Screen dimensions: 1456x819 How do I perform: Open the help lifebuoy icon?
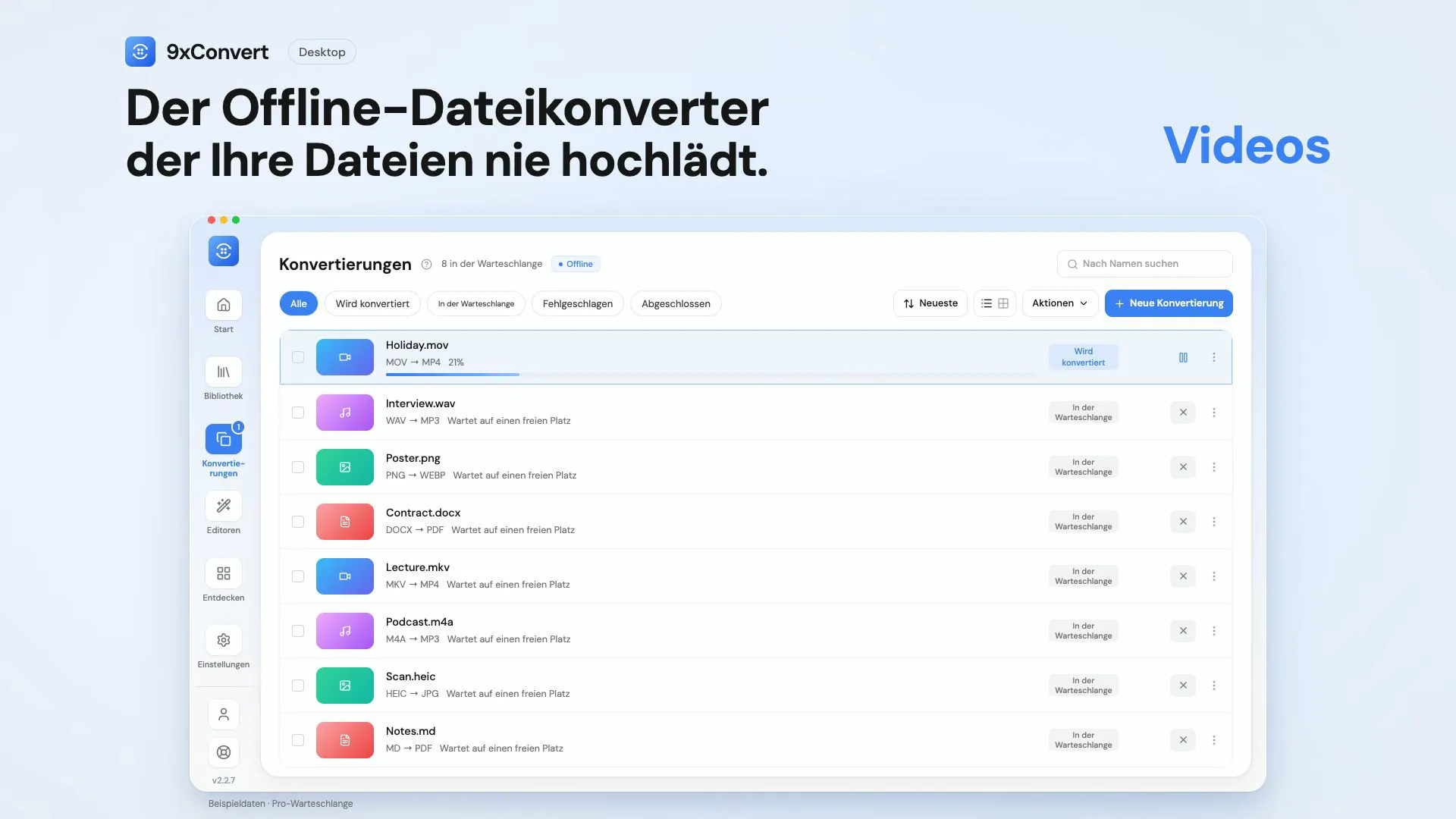223,752
